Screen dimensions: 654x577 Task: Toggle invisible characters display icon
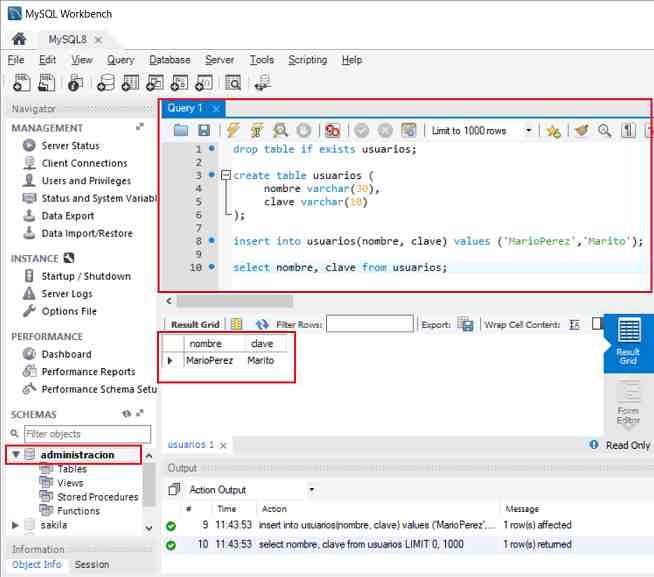[x=628, y=131]
